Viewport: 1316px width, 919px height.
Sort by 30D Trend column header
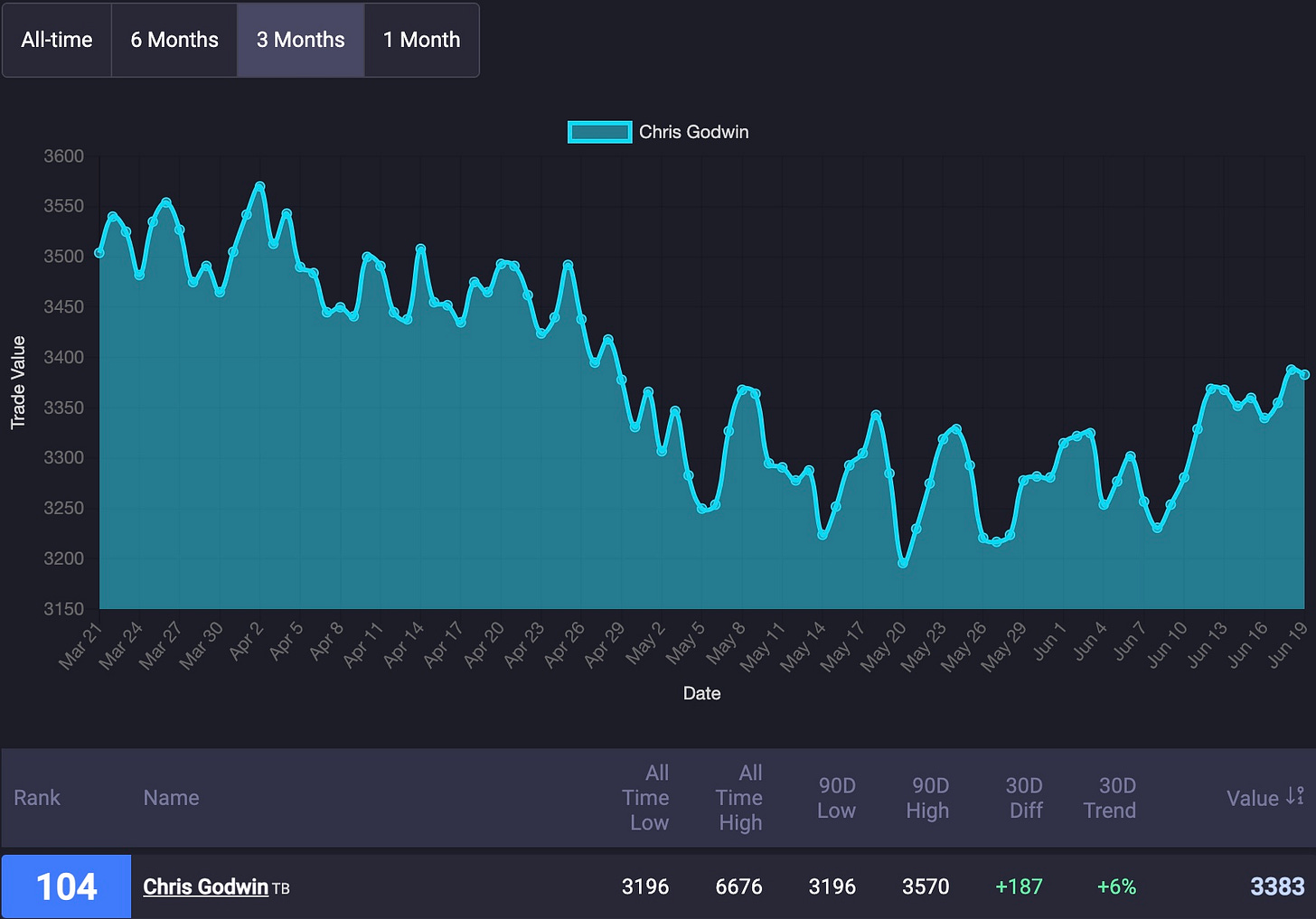point(1110,798)
